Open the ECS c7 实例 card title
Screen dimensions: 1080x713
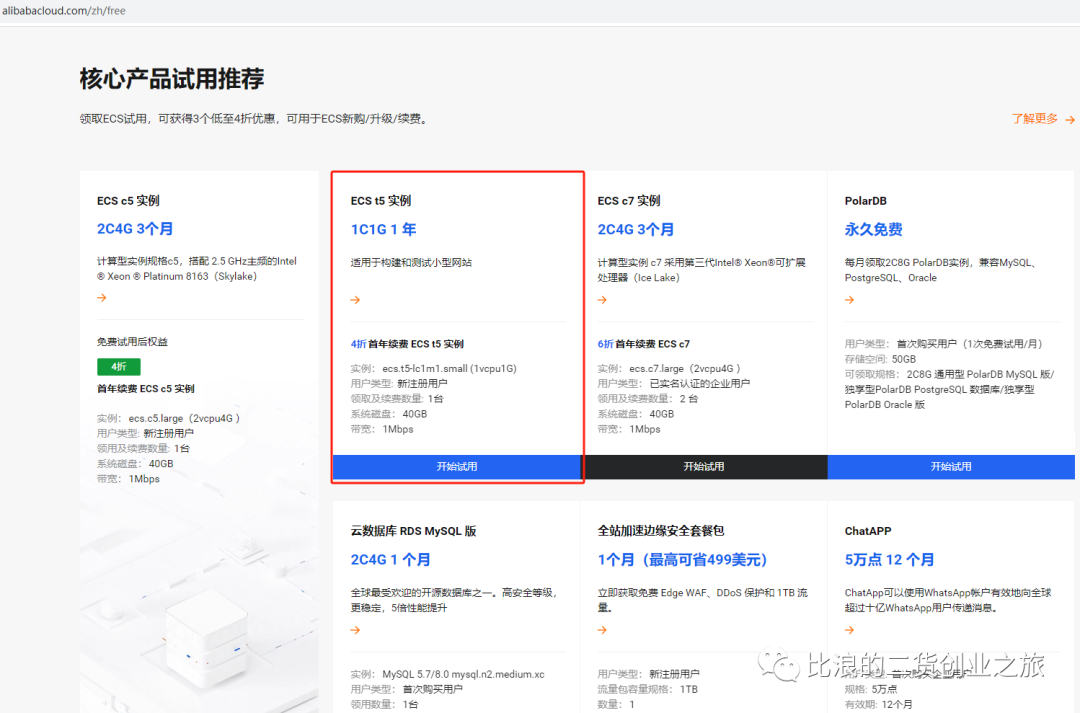pos(629,200)
